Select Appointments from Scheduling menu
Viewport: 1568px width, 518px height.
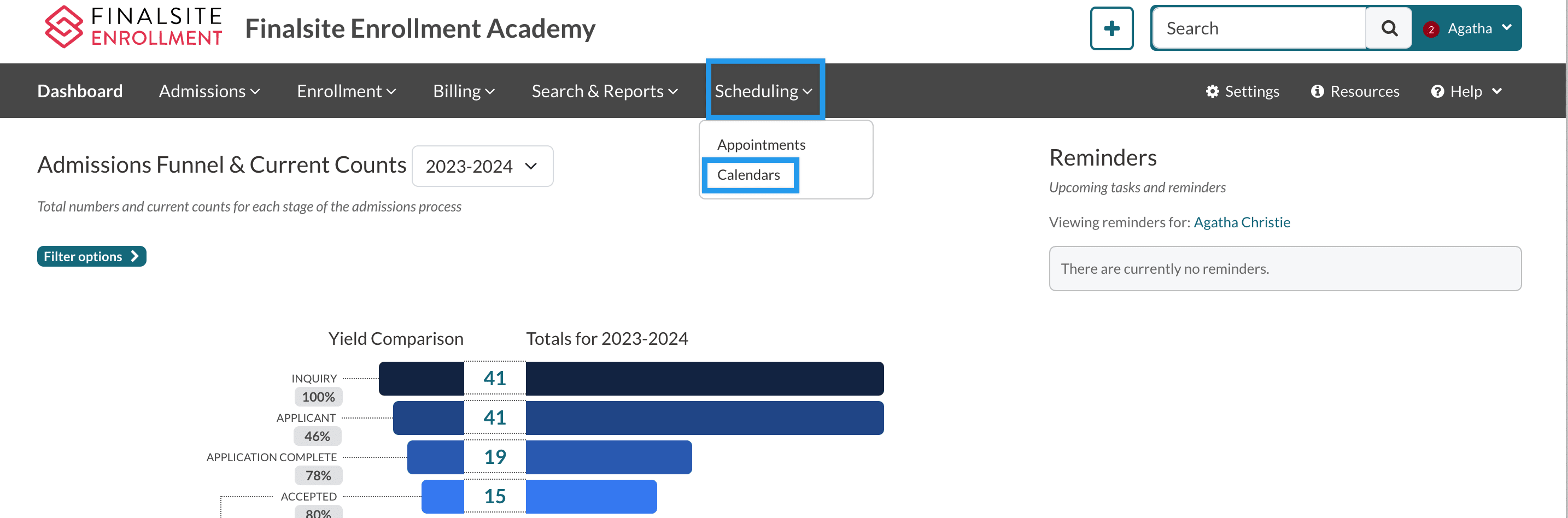point(761,145)
